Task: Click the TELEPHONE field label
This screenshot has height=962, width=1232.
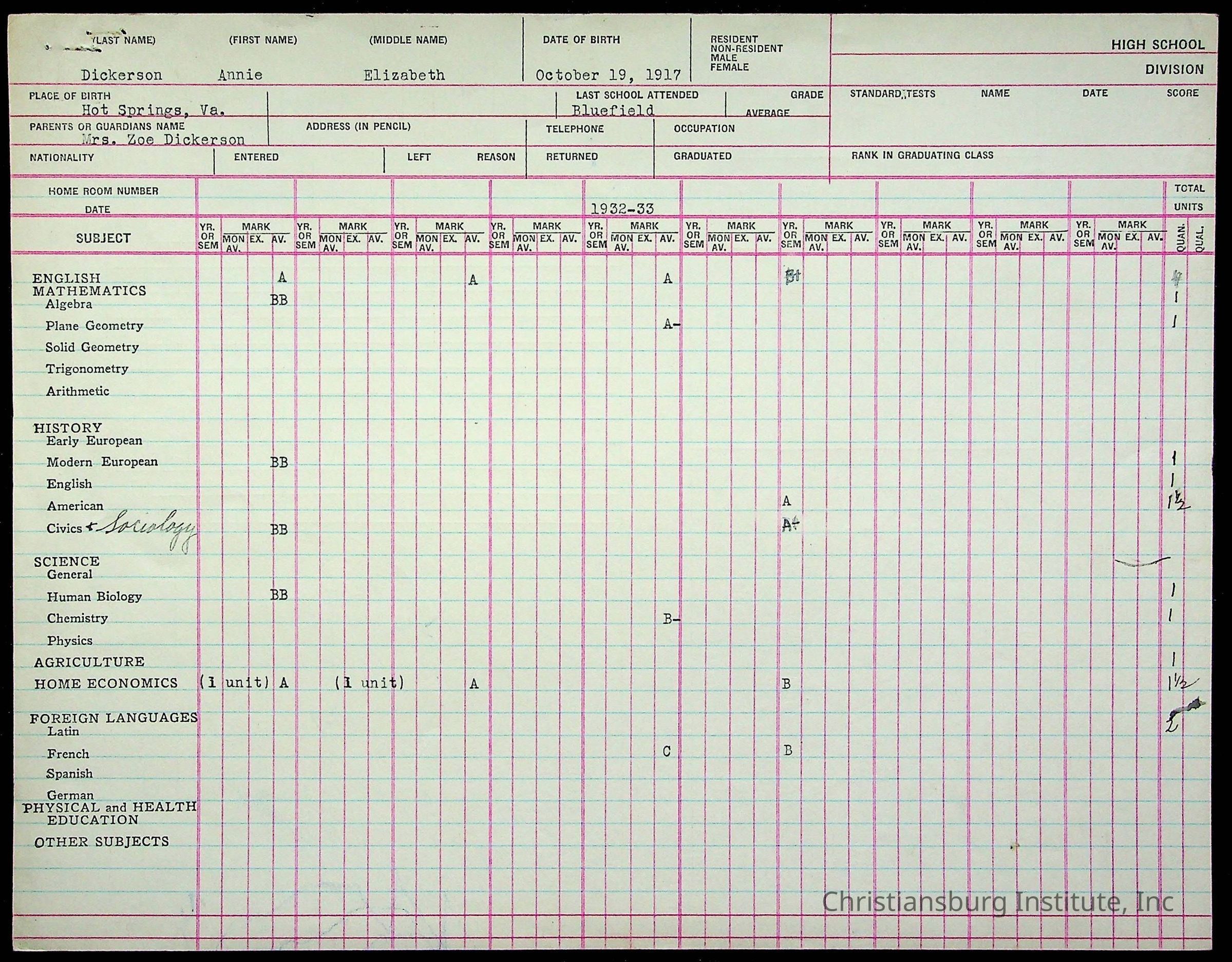Action: (574, 129)
